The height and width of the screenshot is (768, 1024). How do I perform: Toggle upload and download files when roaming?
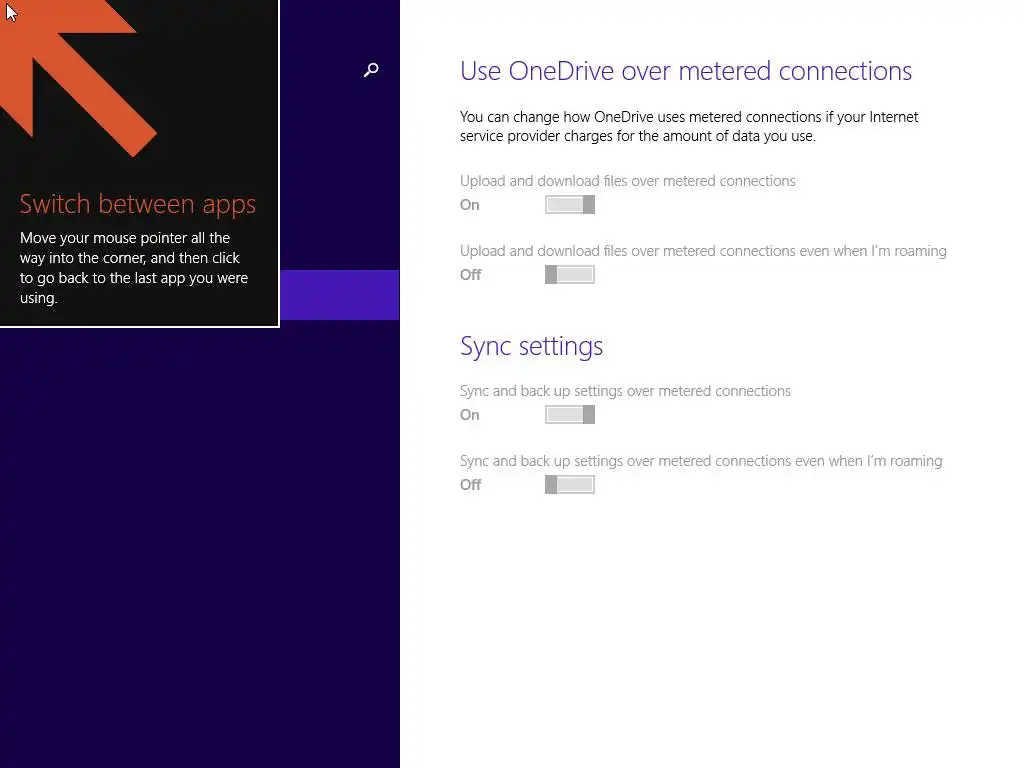coord(569,274)
